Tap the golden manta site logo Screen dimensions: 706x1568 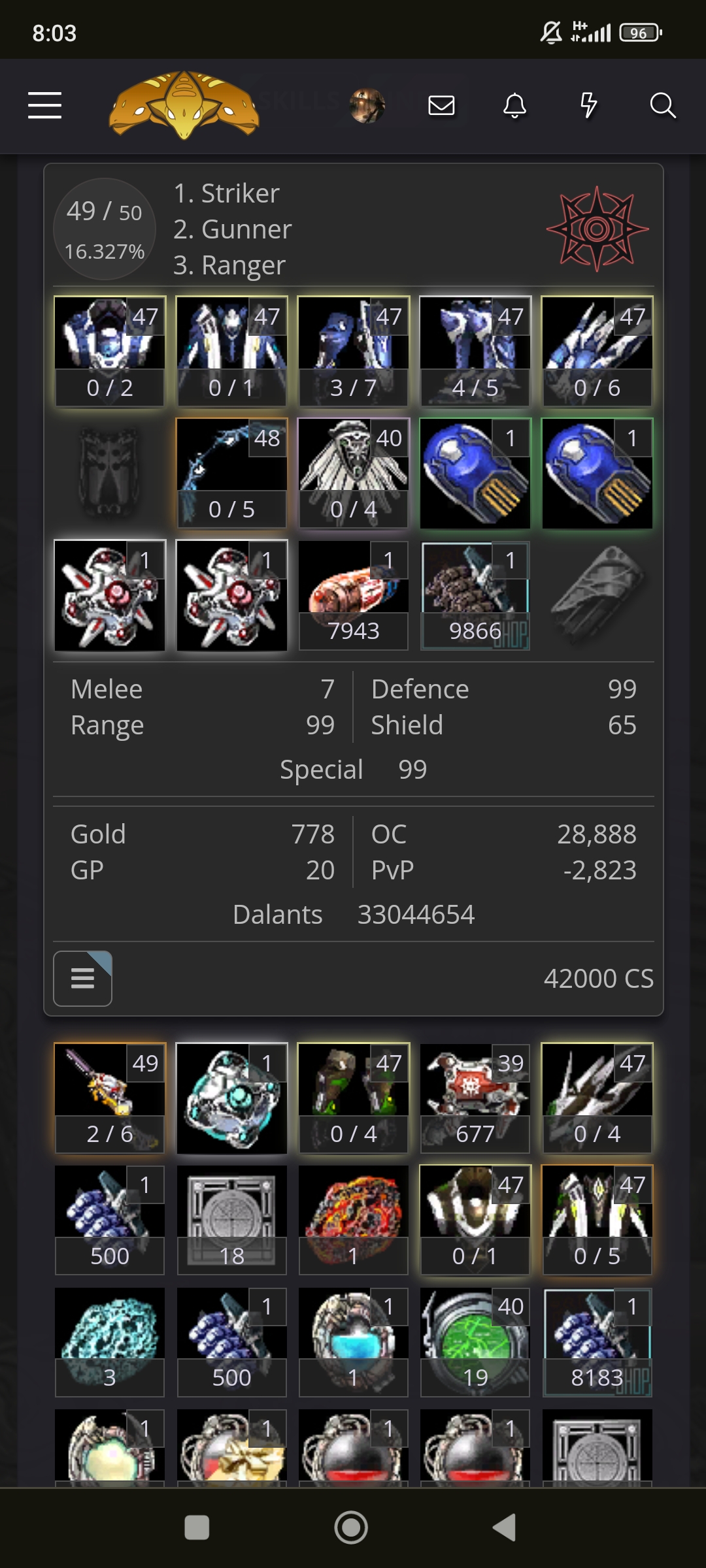pyautogui.click(x=184, y=105)
